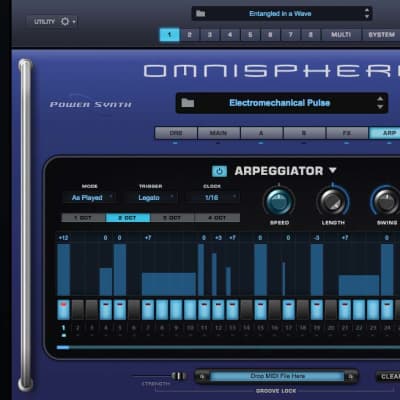This screenshot has height=400, width=400.
Task: Select previous patch with the up arrow beside Electromechanical Pulse
Action: (x=380, y=99)
